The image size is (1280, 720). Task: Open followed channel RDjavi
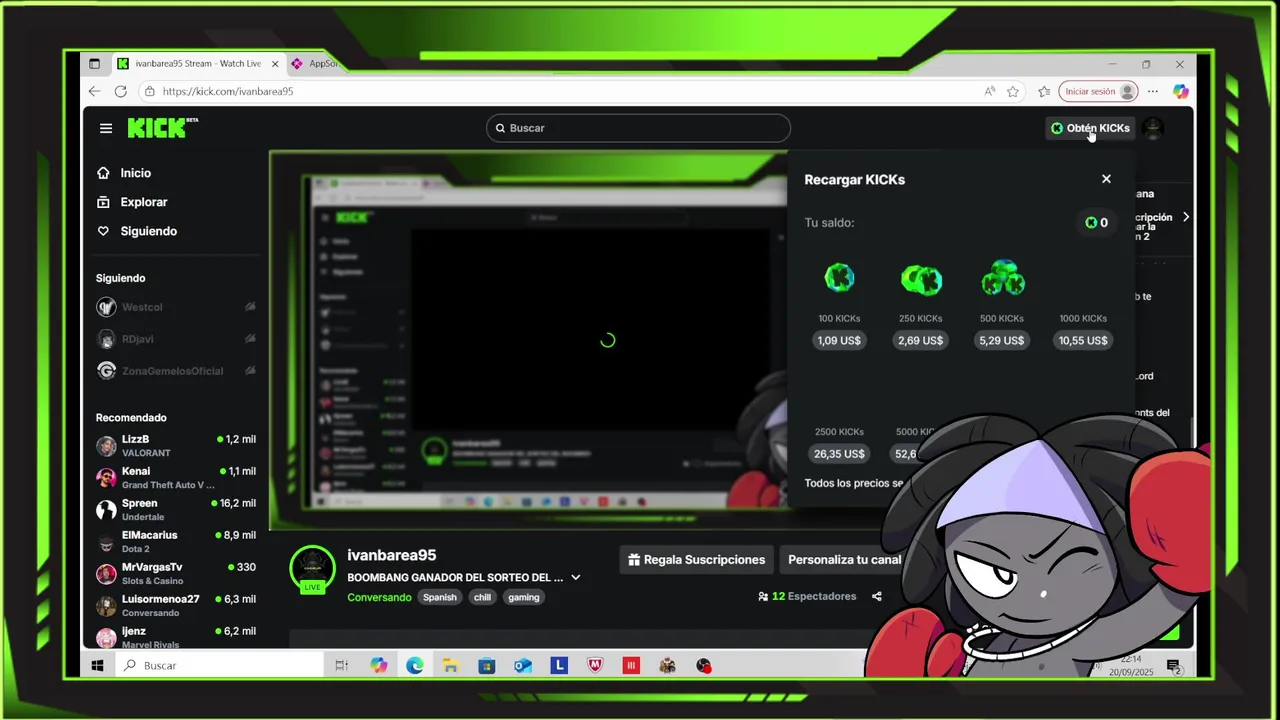click(176, 339)
